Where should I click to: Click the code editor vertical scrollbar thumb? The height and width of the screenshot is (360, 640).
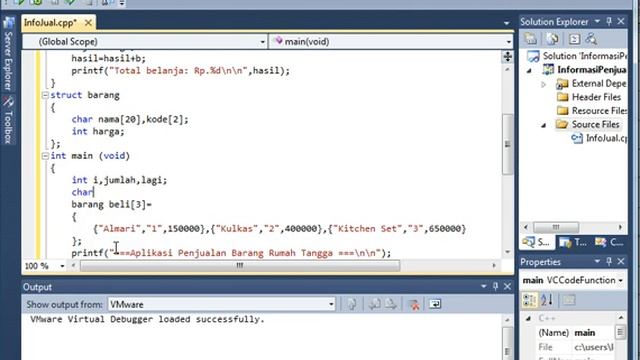click(x=507, y=143)
